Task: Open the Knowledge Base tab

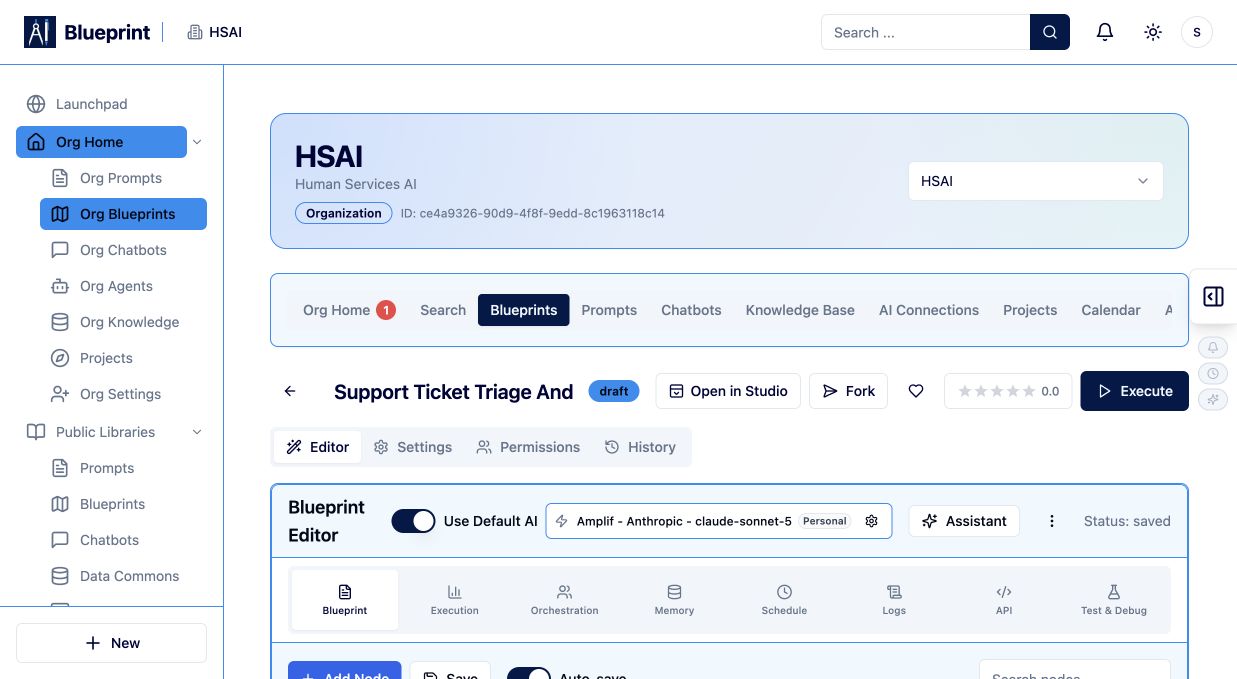Action: 800,310
